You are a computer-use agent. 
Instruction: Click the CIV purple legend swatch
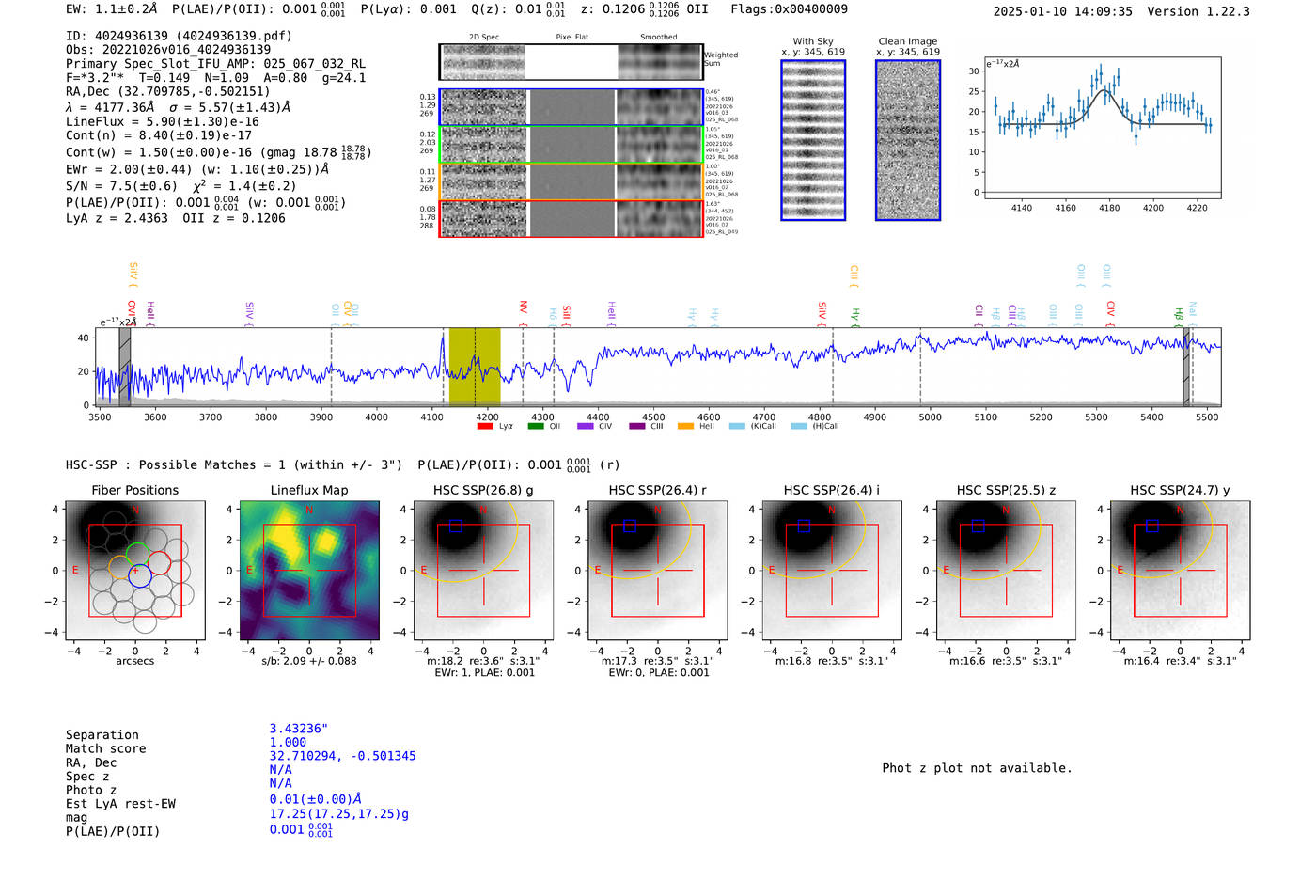(585, 426)
